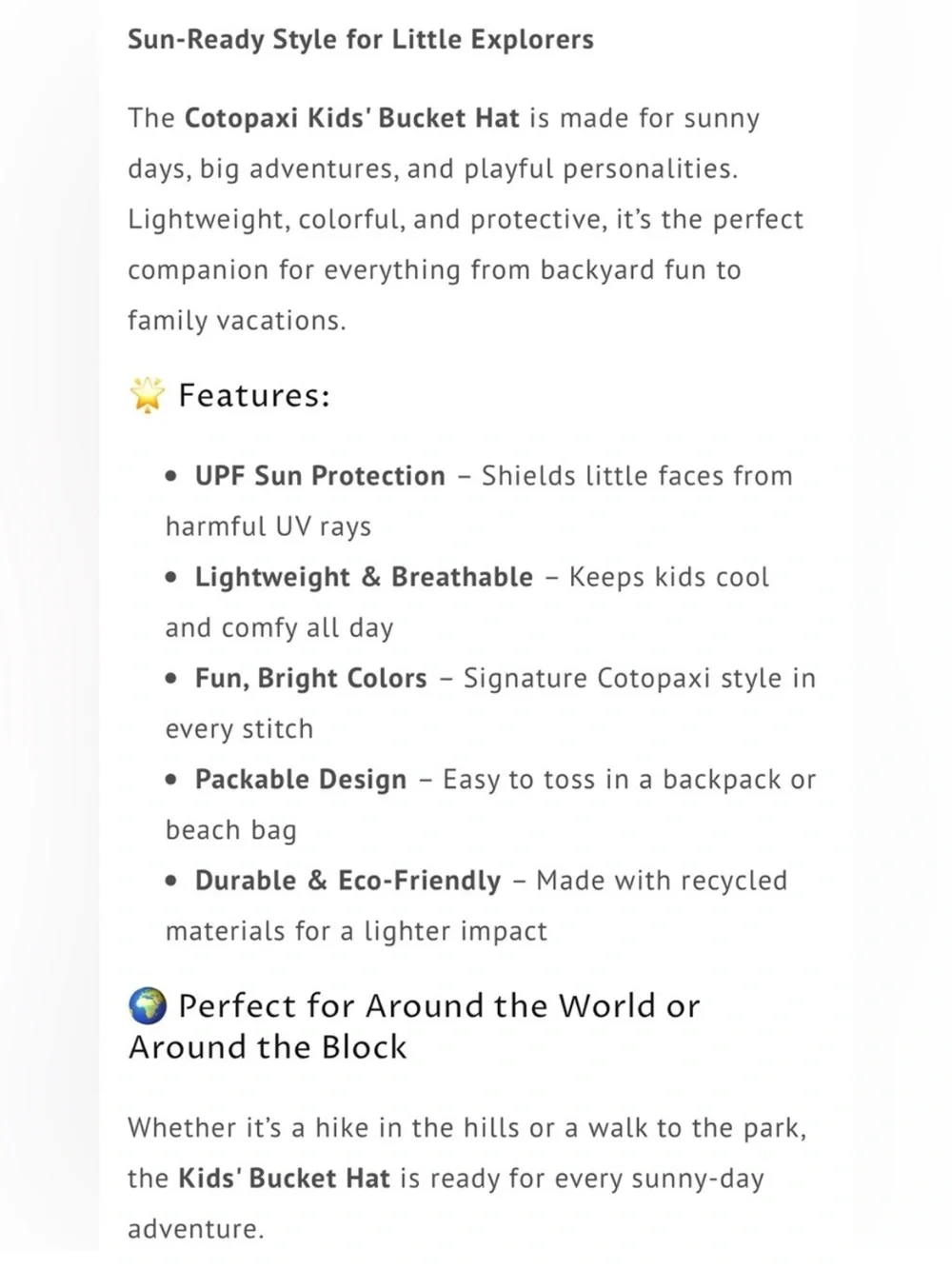Click the bullet dot before Durable & Eco-Friendly

tap(171, 881)
